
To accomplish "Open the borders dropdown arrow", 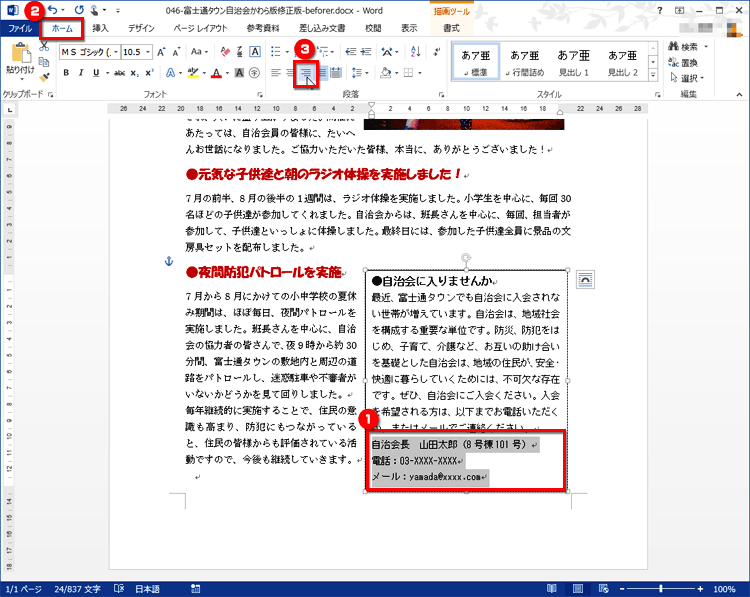I will pyautogui.click(x=419, y=73).
